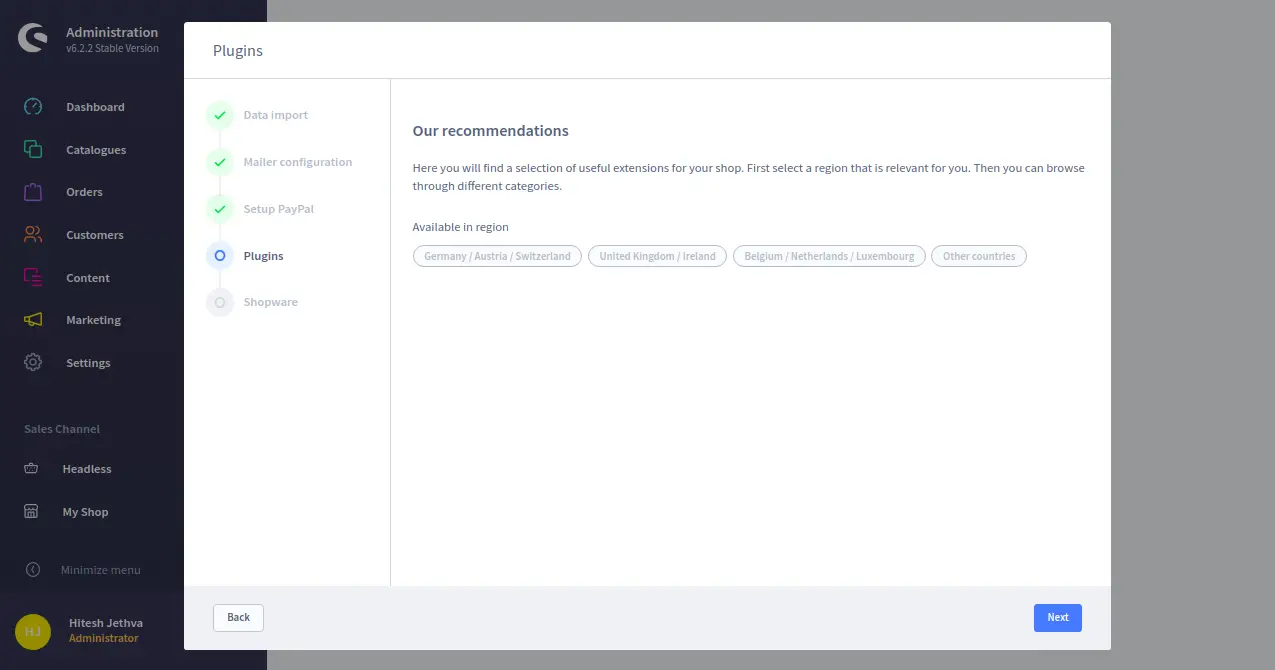
Task: Select the Plugins step label
Action: 264,256
